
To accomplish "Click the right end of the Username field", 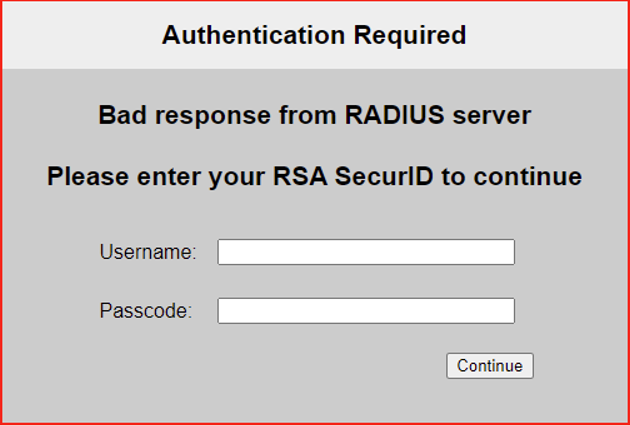I will point(506,252).
